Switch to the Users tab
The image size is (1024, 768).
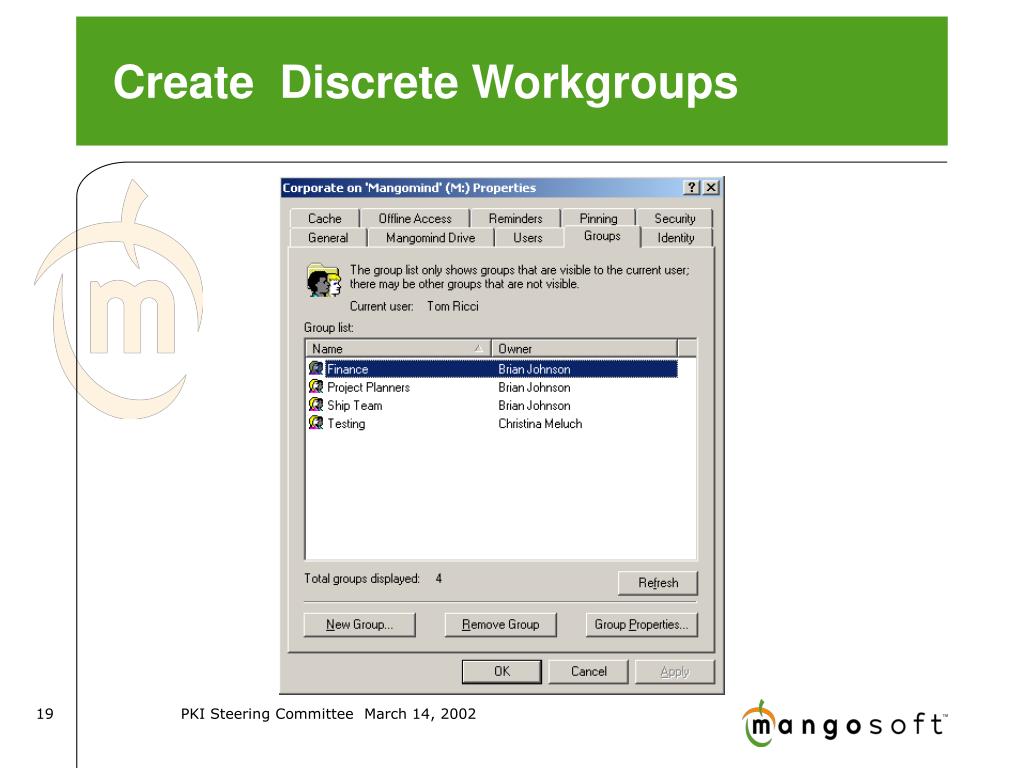pos(528,238)
